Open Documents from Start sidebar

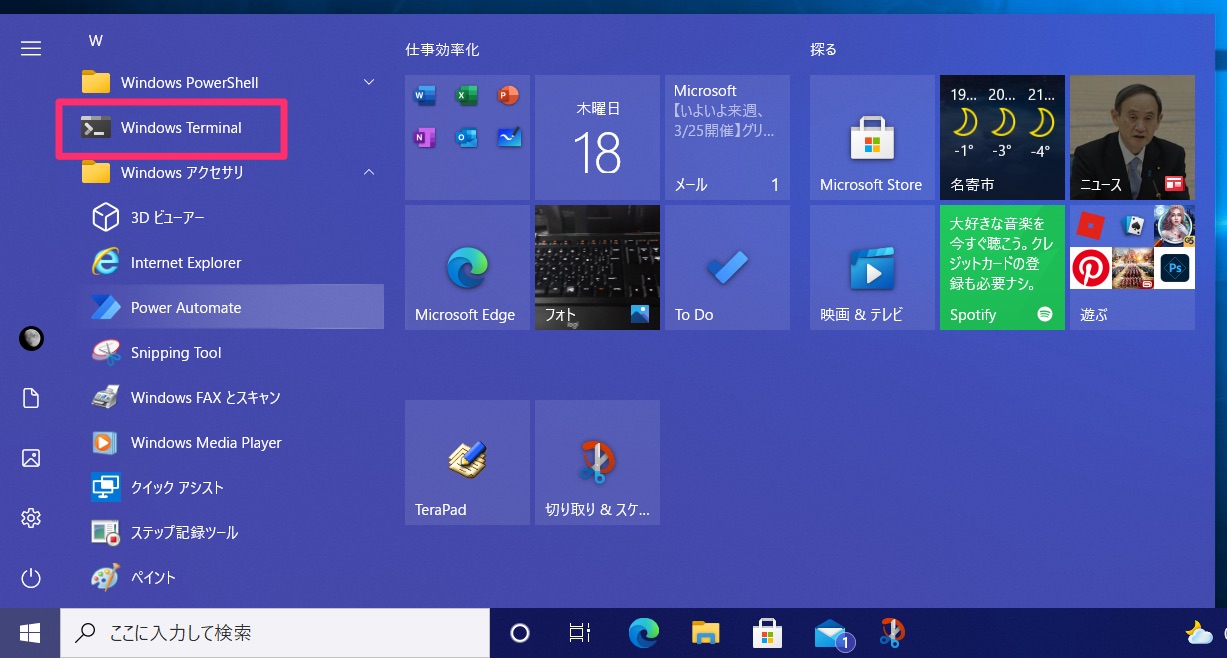point(31,398)
